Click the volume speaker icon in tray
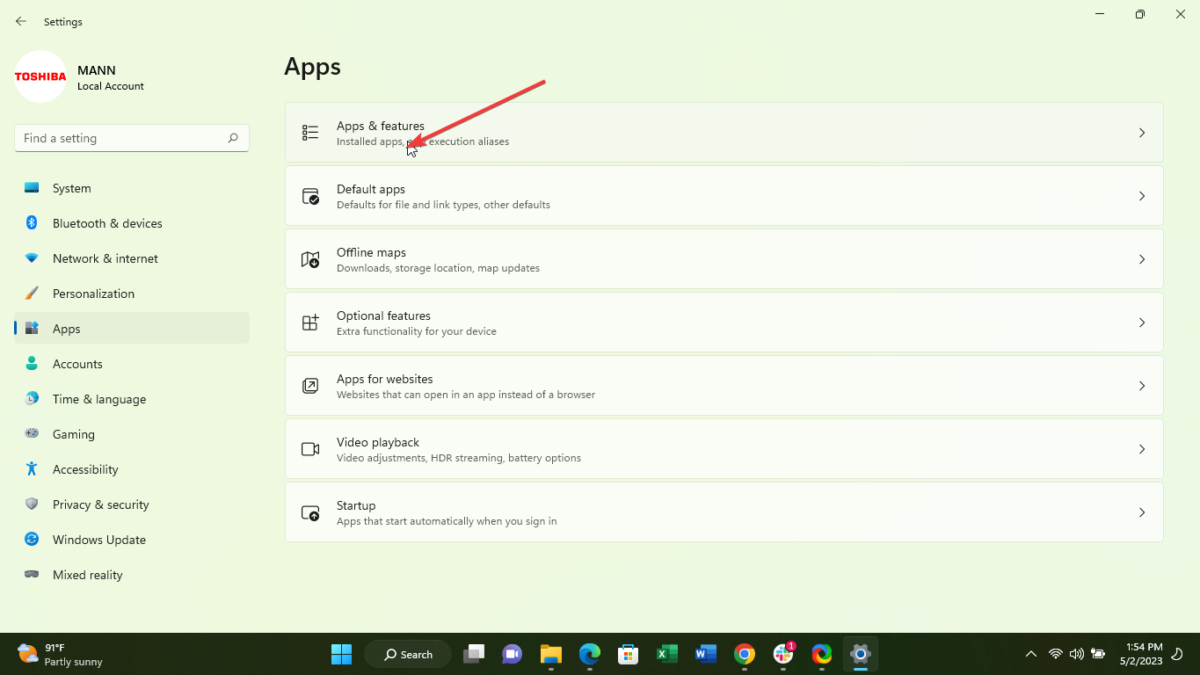Screen dimensions: 1200x675 pos(1077,654)
